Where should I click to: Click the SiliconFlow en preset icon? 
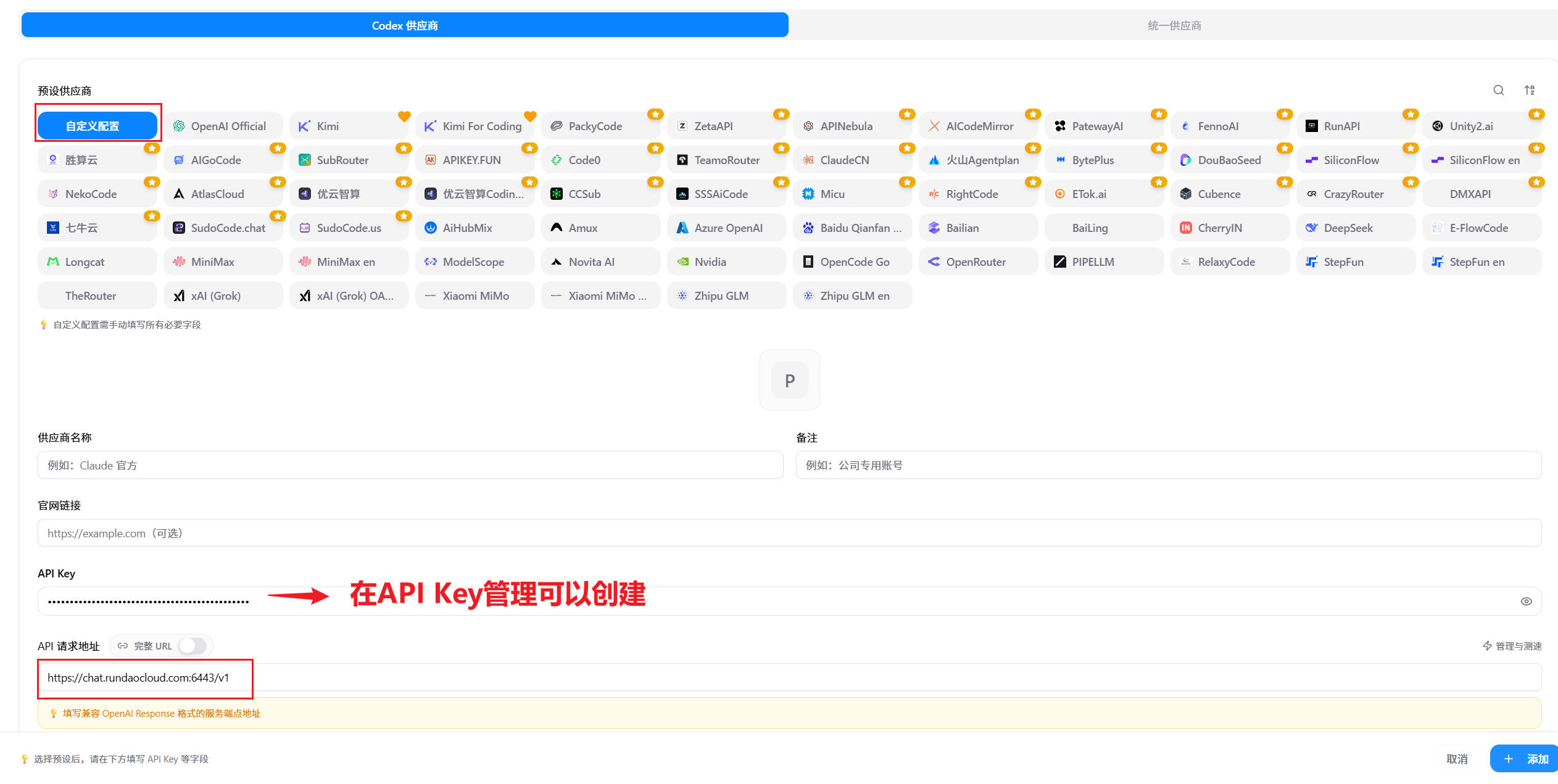[x=1438, y=160]
